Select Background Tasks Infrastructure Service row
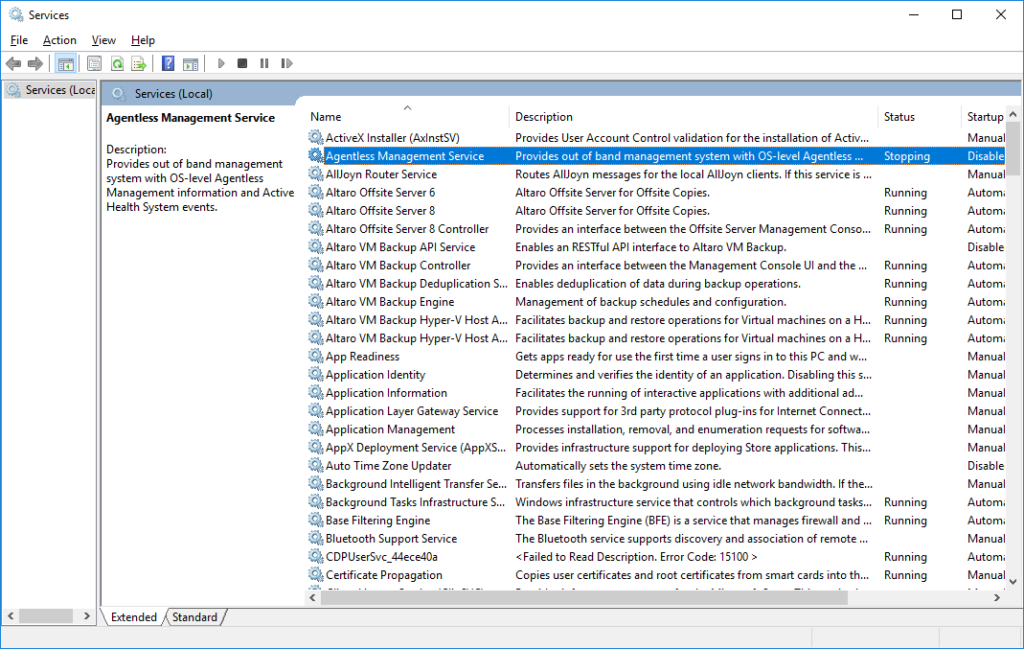 coord(656,502)
